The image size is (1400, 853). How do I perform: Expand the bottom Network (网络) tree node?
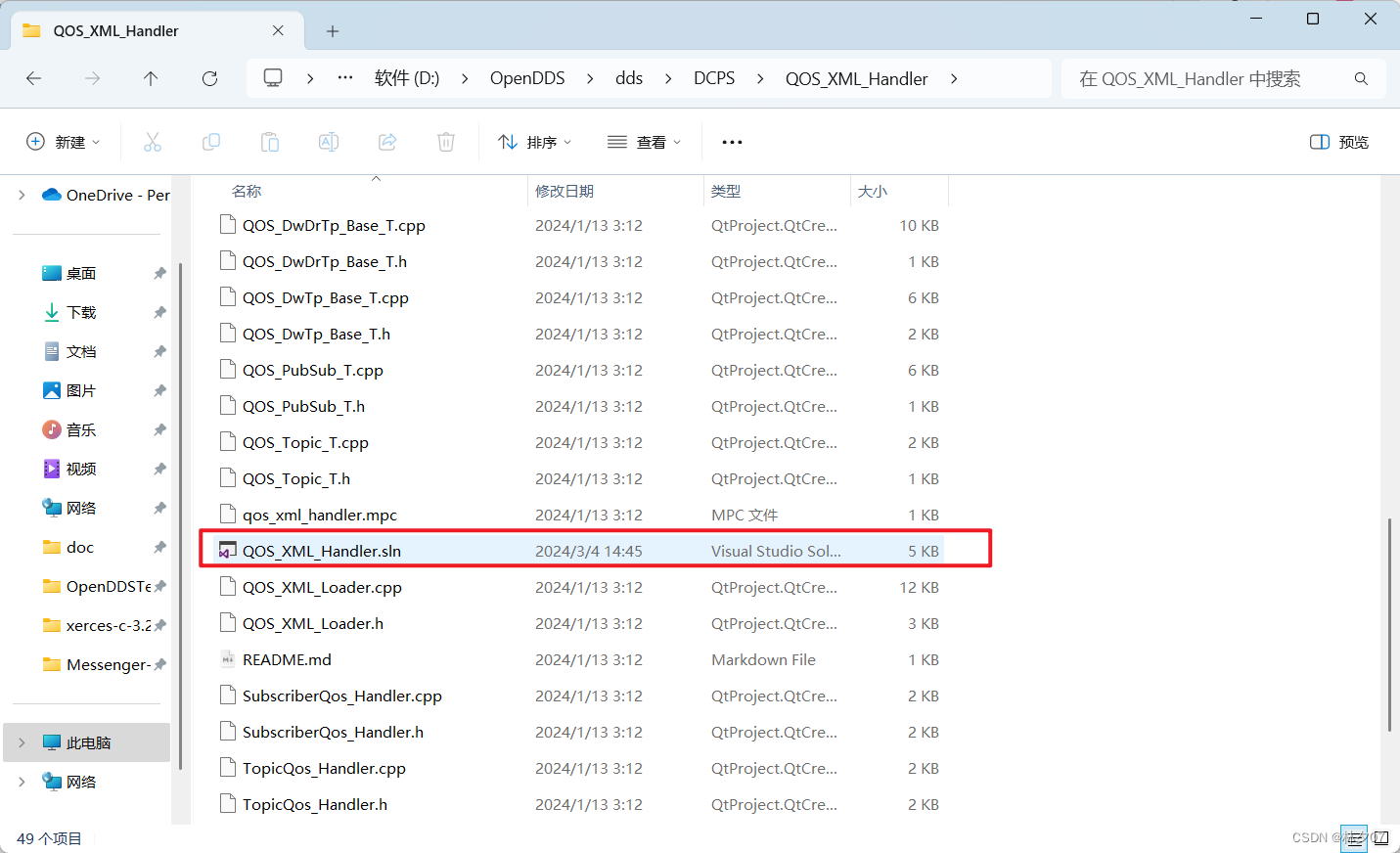tap(22, 782)
